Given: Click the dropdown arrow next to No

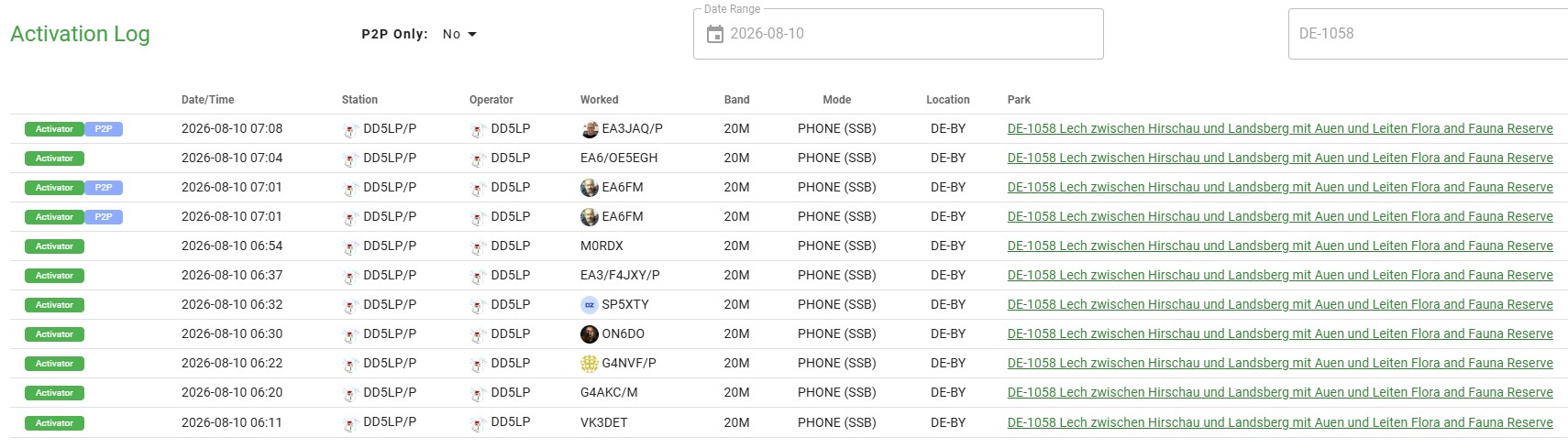Looking at the screenshot, I should tap(472, 34).
